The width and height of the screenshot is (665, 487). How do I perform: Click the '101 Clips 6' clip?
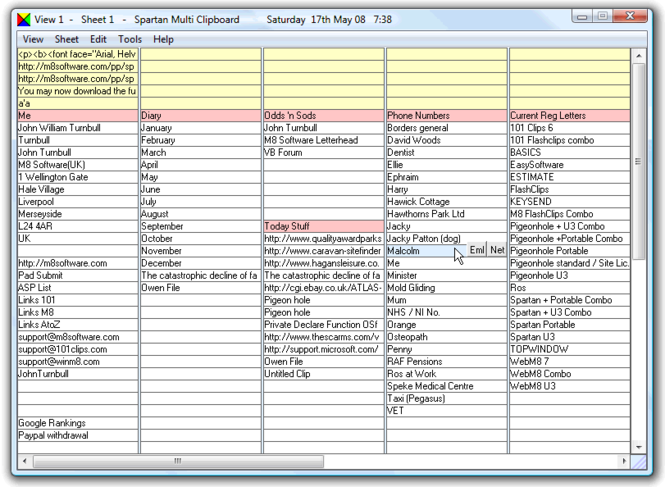click(x=570, y=128)
